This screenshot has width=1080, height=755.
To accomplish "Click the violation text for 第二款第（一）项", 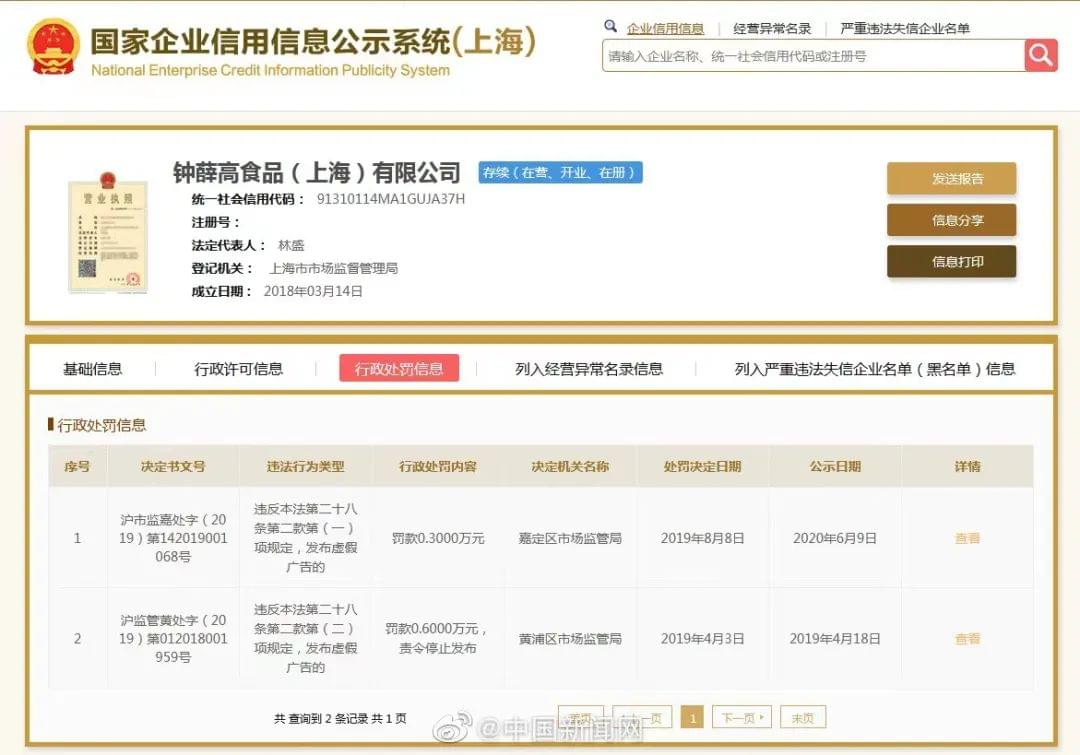I will pyautogui.click(x=305, y=538).
